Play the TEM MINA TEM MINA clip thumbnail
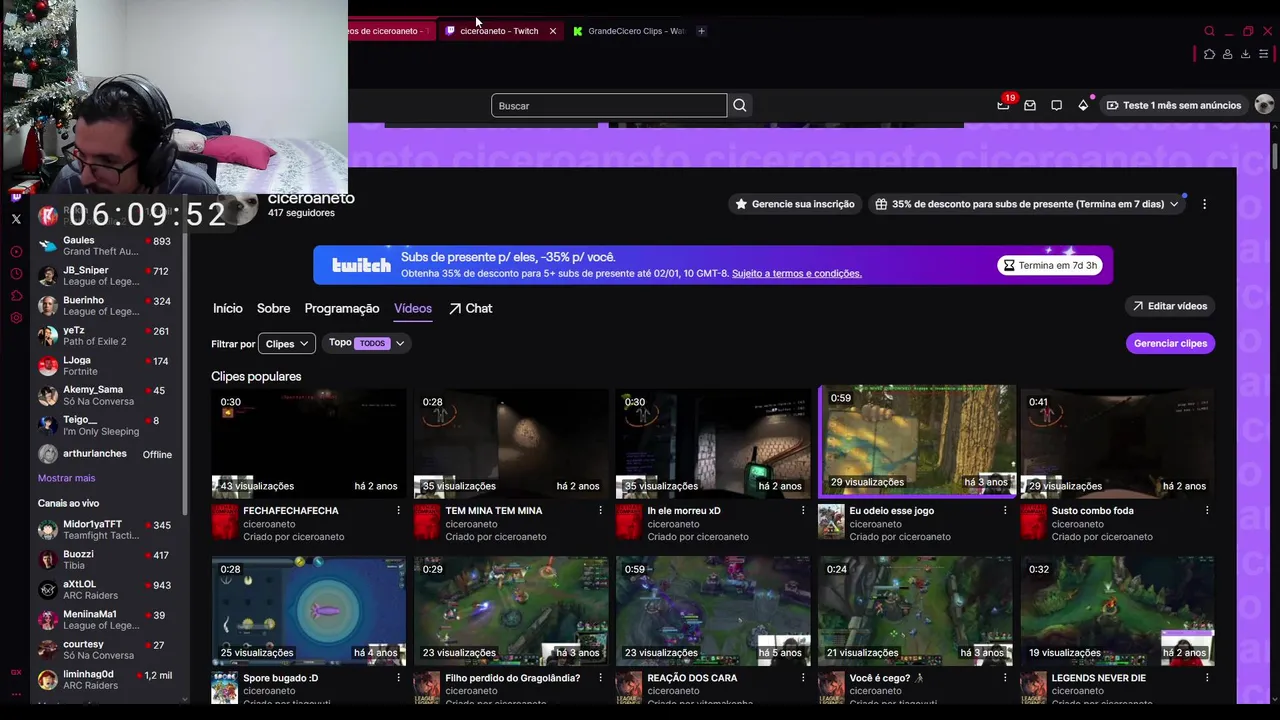The height and width of the screenshot is (720, 1280). coord(511,443)
